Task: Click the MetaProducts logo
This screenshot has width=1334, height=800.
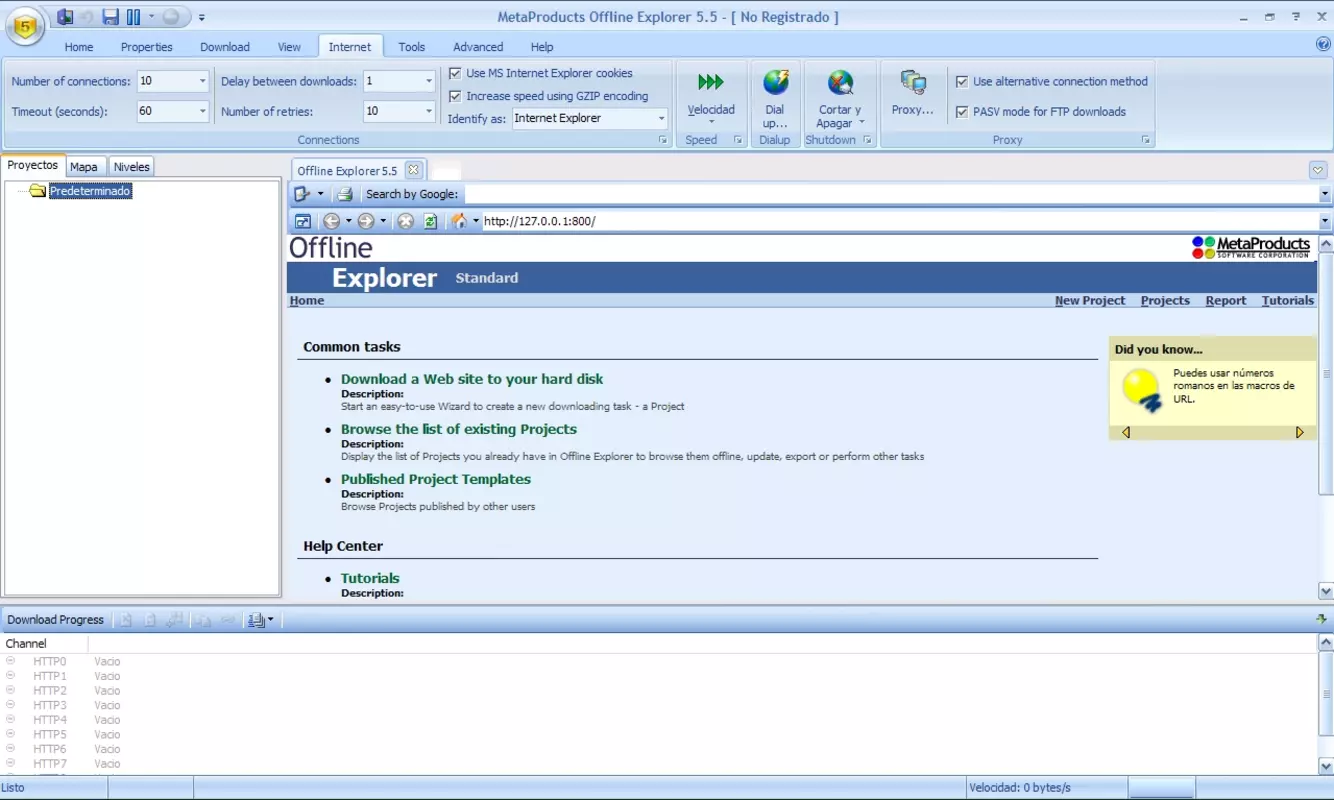Action: click(x=1251, y=247)
